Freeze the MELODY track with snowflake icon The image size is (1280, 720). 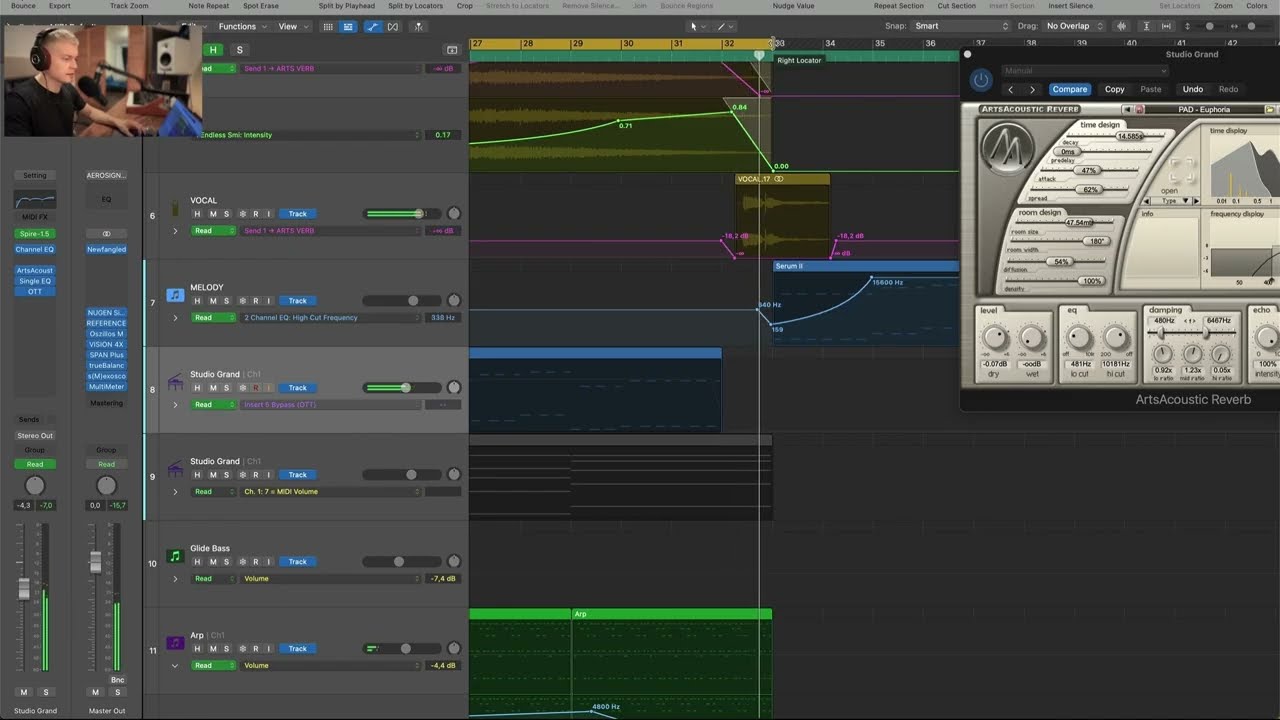coord(241,301)
